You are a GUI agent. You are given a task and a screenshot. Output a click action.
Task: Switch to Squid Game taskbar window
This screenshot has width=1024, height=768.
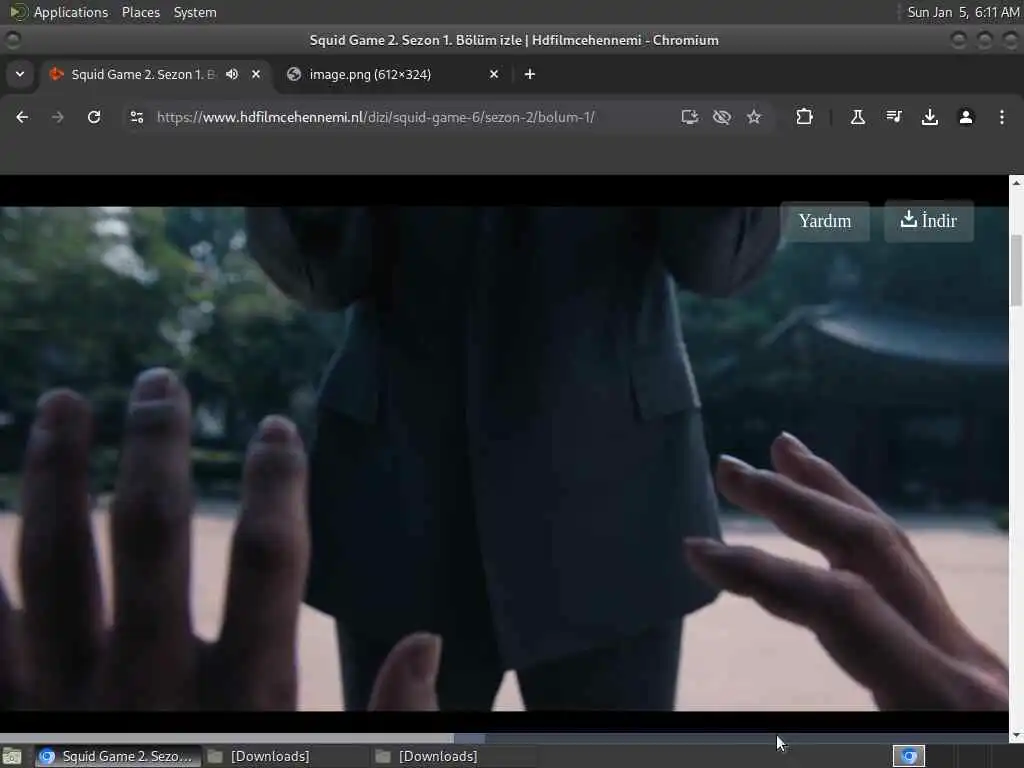pyautogui.click(x=116, y=756)
